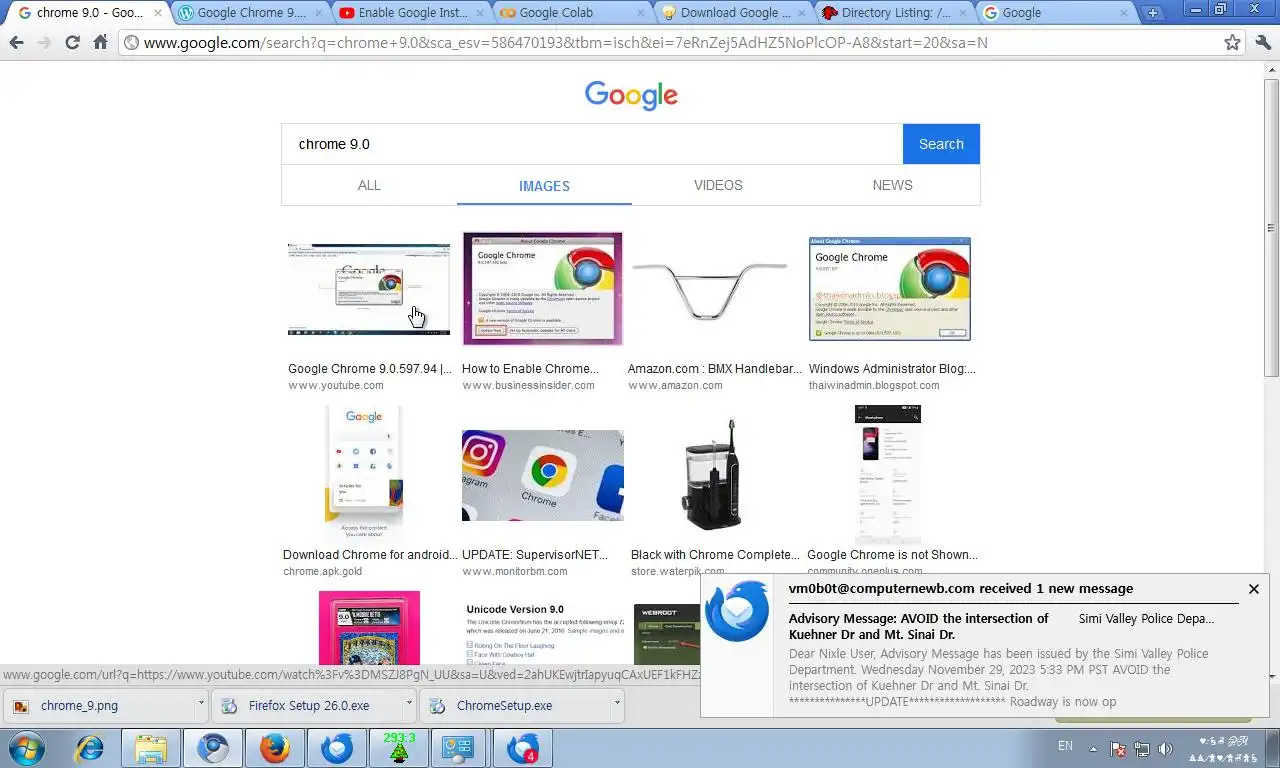This screenshot has height=768, width=1280.
Task: Open Firefox from the taskbar
Action: tap(274, 748)
